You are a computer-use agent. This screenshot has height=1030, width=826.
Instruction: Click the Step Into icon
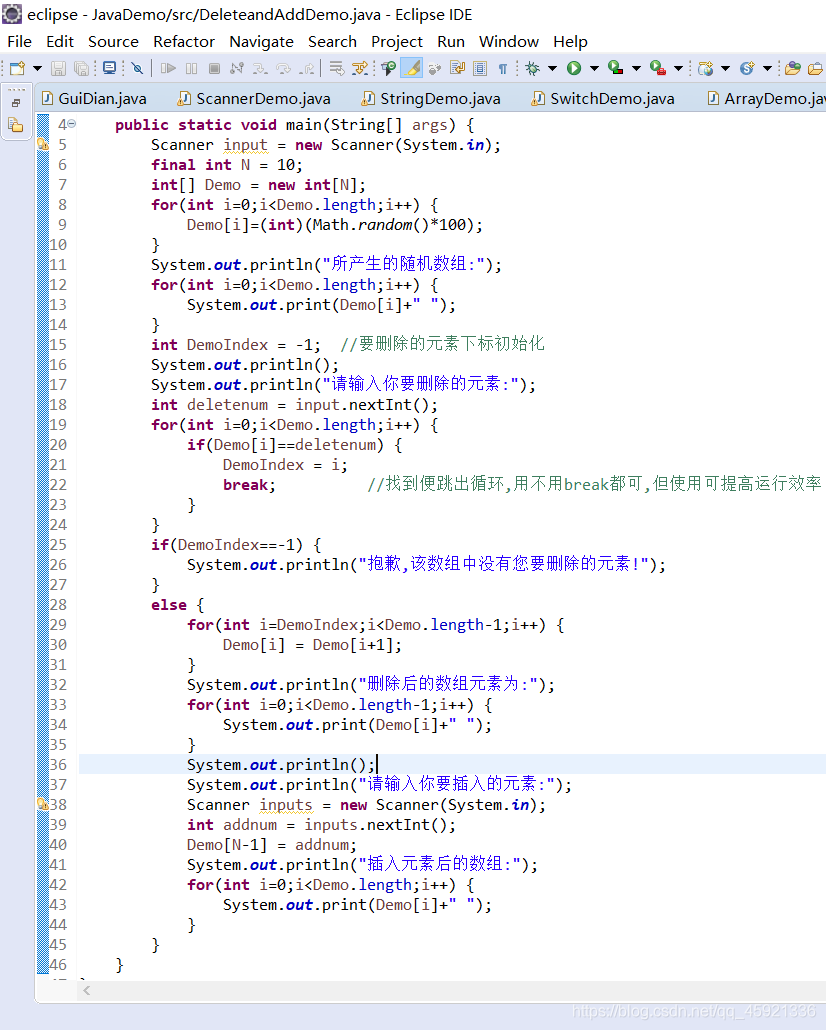pyautogui.click(x=260, y=68)
